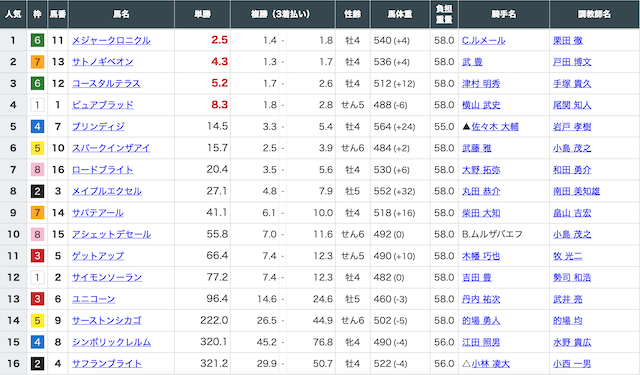Open jockey 佐々木 大輔 link

click(495, 126)
